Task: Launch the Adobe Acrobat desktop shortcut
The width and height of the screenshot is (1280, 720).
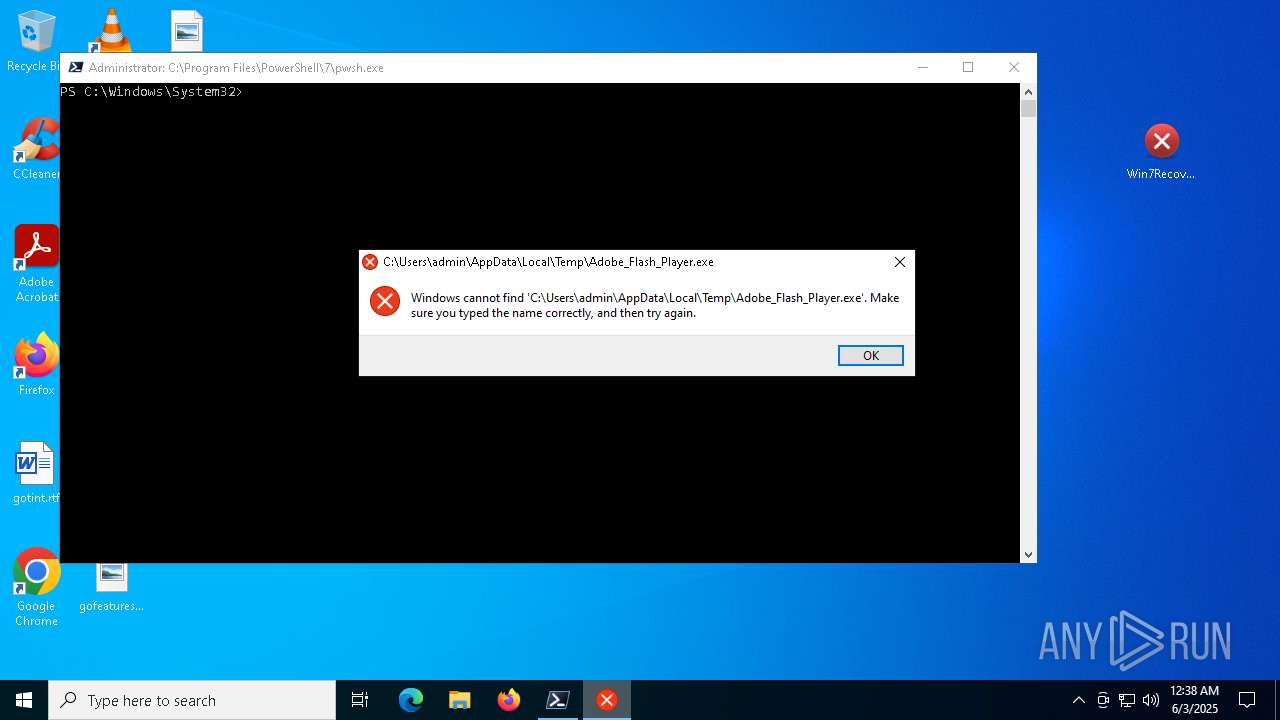Action: [36, 264]
